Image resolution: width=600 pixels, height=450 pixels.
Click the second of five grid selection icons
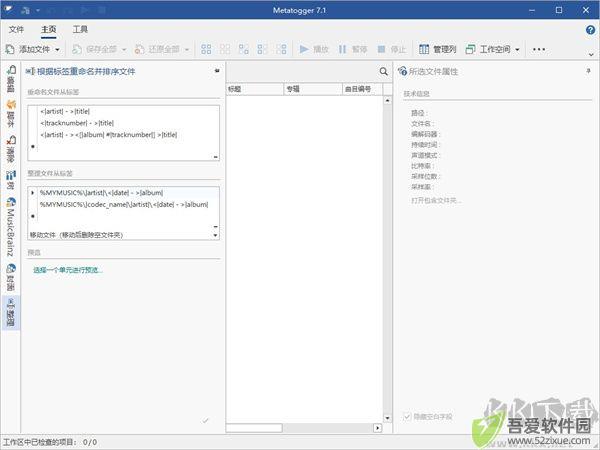(x=225, y=49)
